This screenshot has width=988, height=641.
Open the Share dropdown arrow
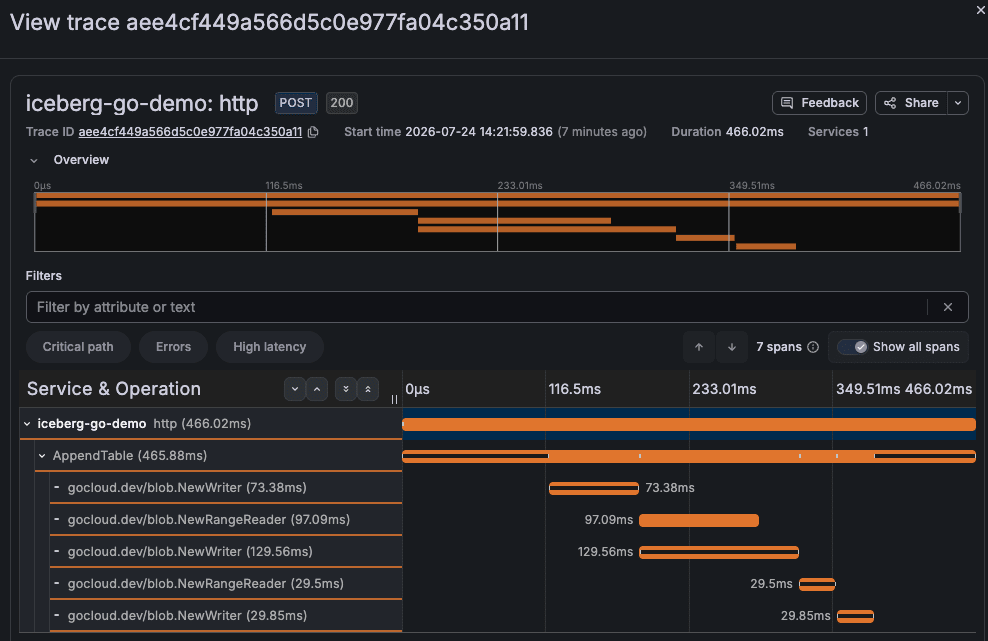(958, 103)
